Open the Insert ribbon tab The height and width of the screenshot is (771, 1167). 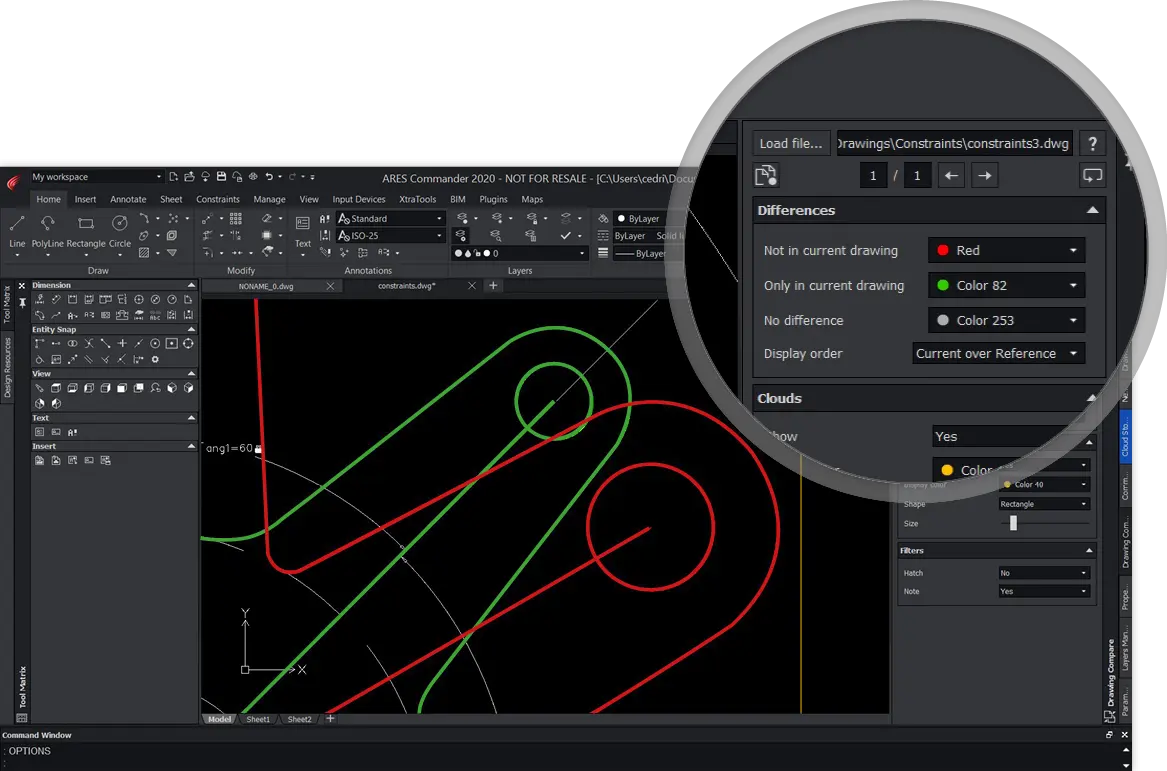[x=85, y=199]
